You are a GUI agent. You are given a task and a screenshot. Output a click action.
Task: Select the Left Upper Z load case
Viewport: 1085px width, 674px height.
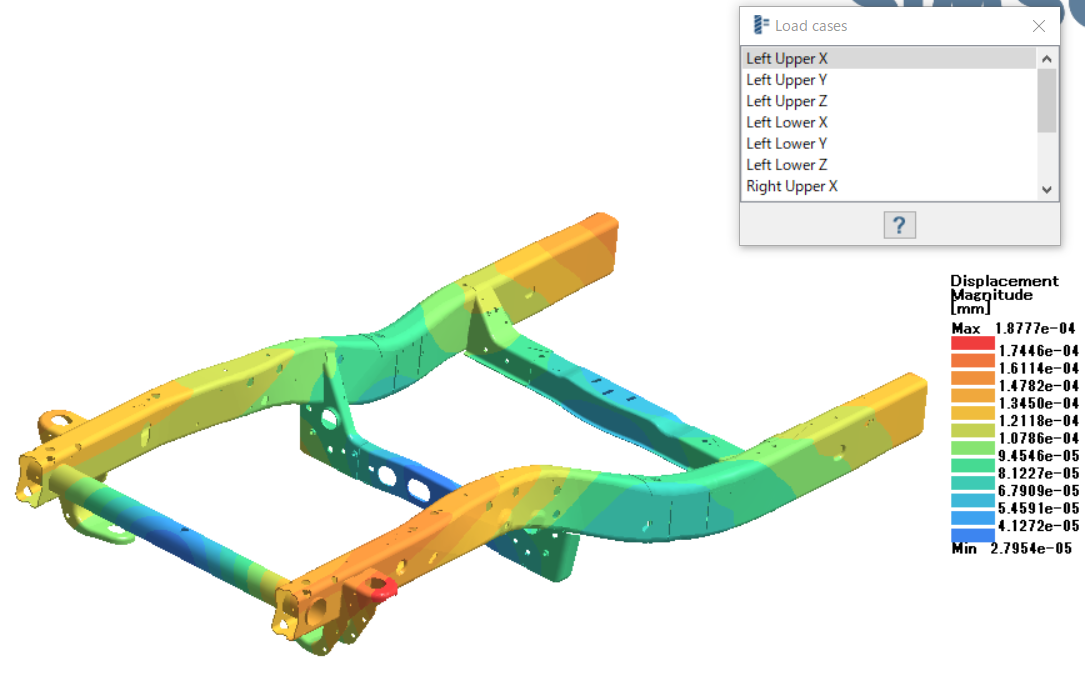[786, 101]
